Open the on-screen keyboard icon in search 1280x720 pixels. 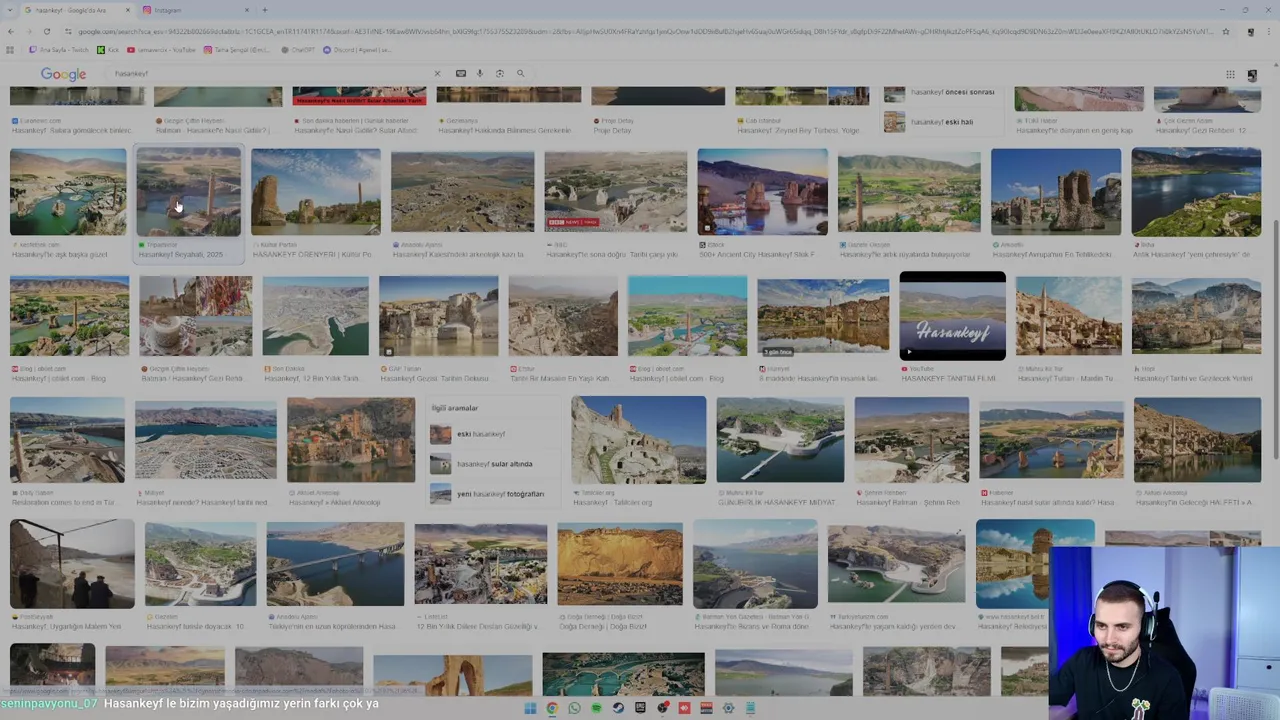pos(460,73)
